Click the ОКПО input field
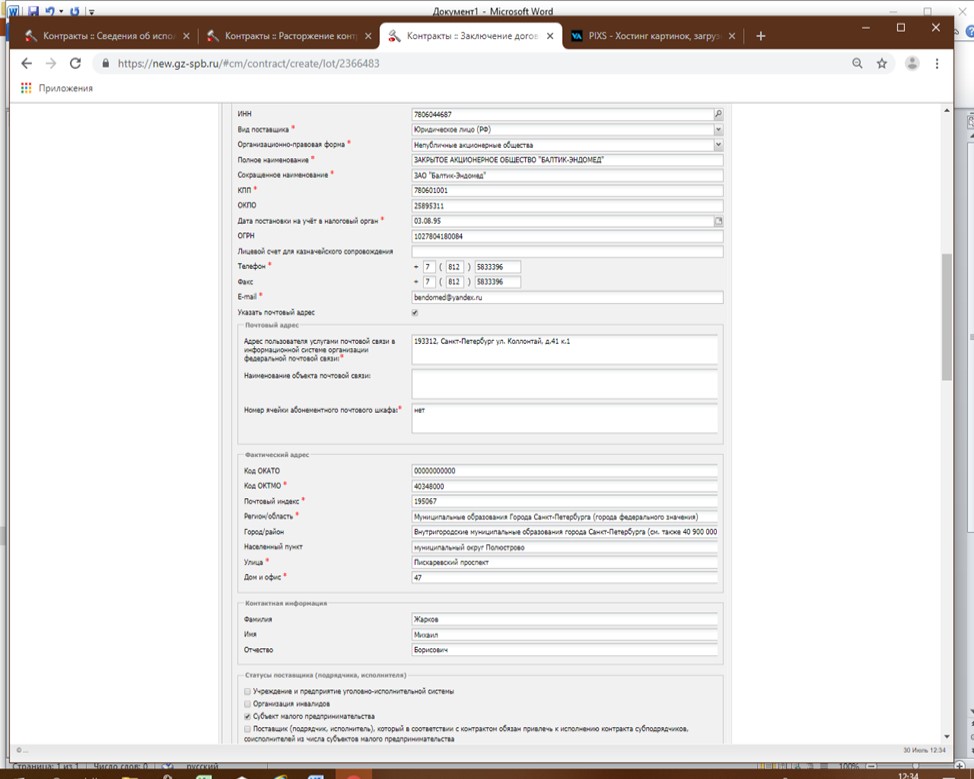This screenshot has height=779, width=974. (567, 206)
